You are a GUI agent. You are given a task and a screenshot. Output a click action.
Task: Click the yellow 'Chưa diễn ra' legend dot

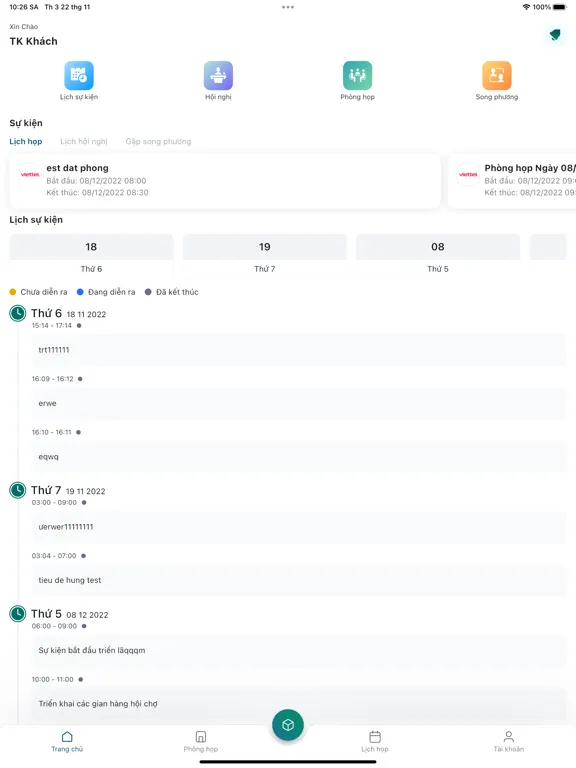click(x=13, y=292)
